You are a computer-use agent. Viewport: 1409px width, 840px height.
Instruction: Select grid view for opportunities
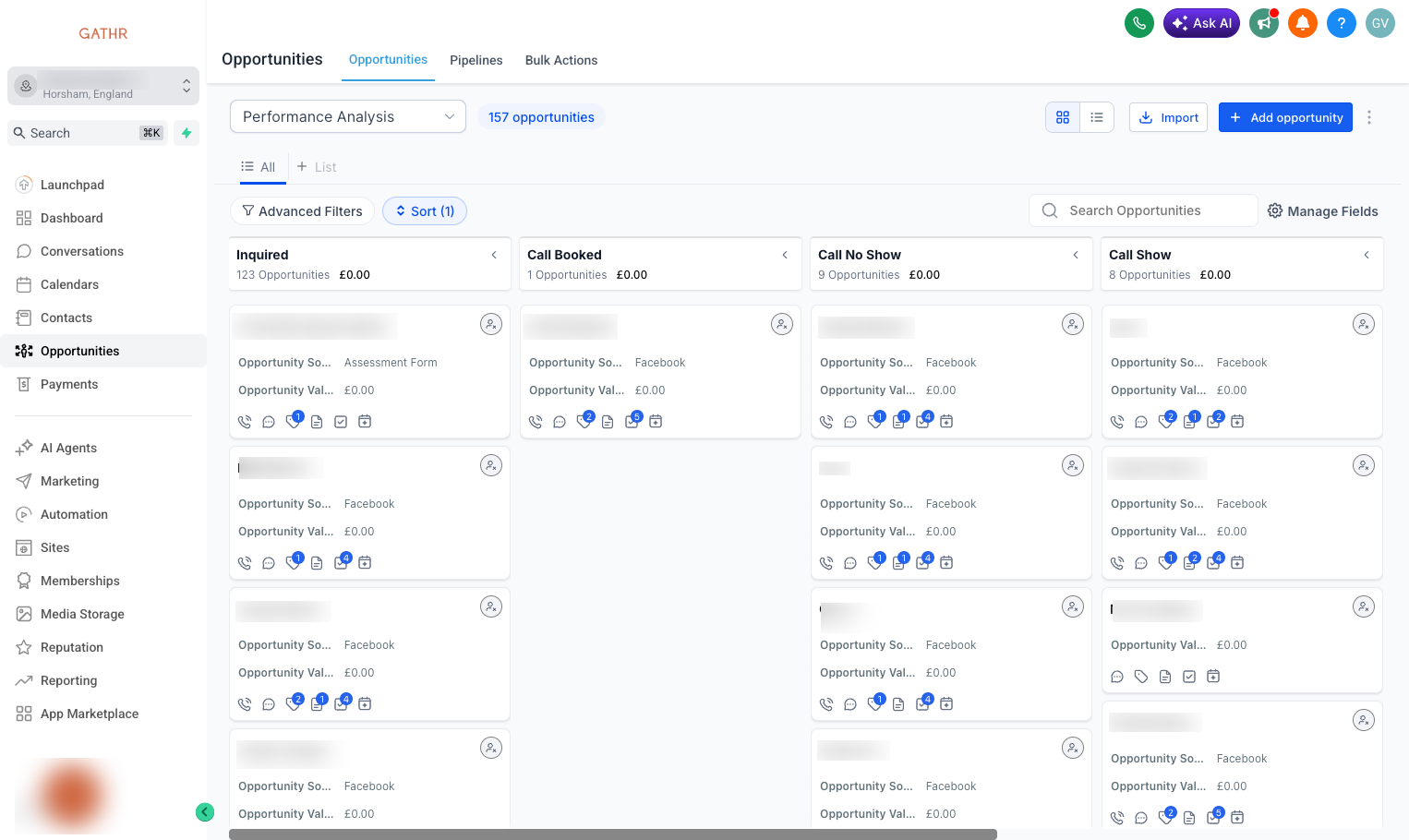1062,117
